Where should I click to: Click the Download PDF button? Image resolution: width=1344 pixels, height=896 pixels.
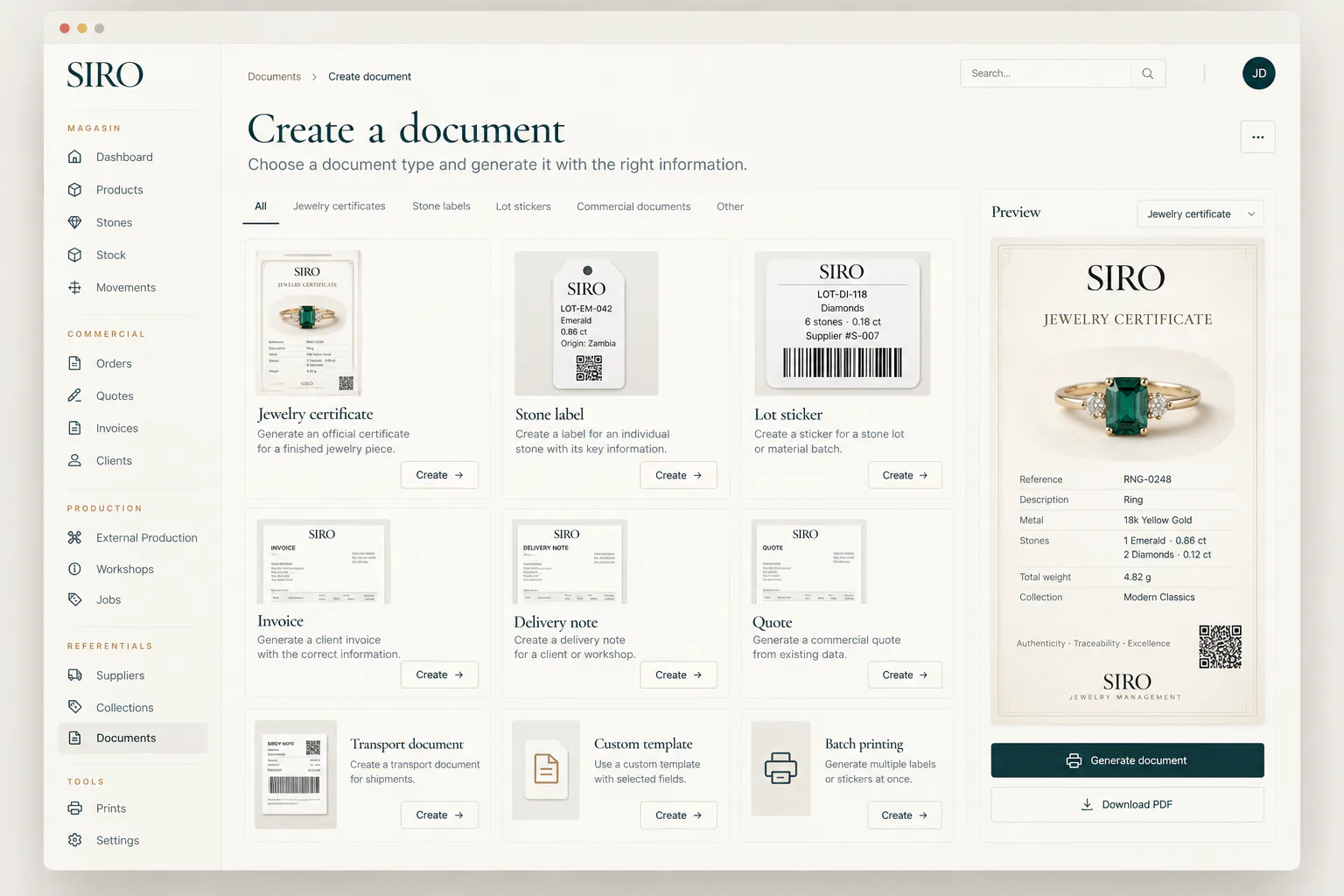[x=1128, y=804]
